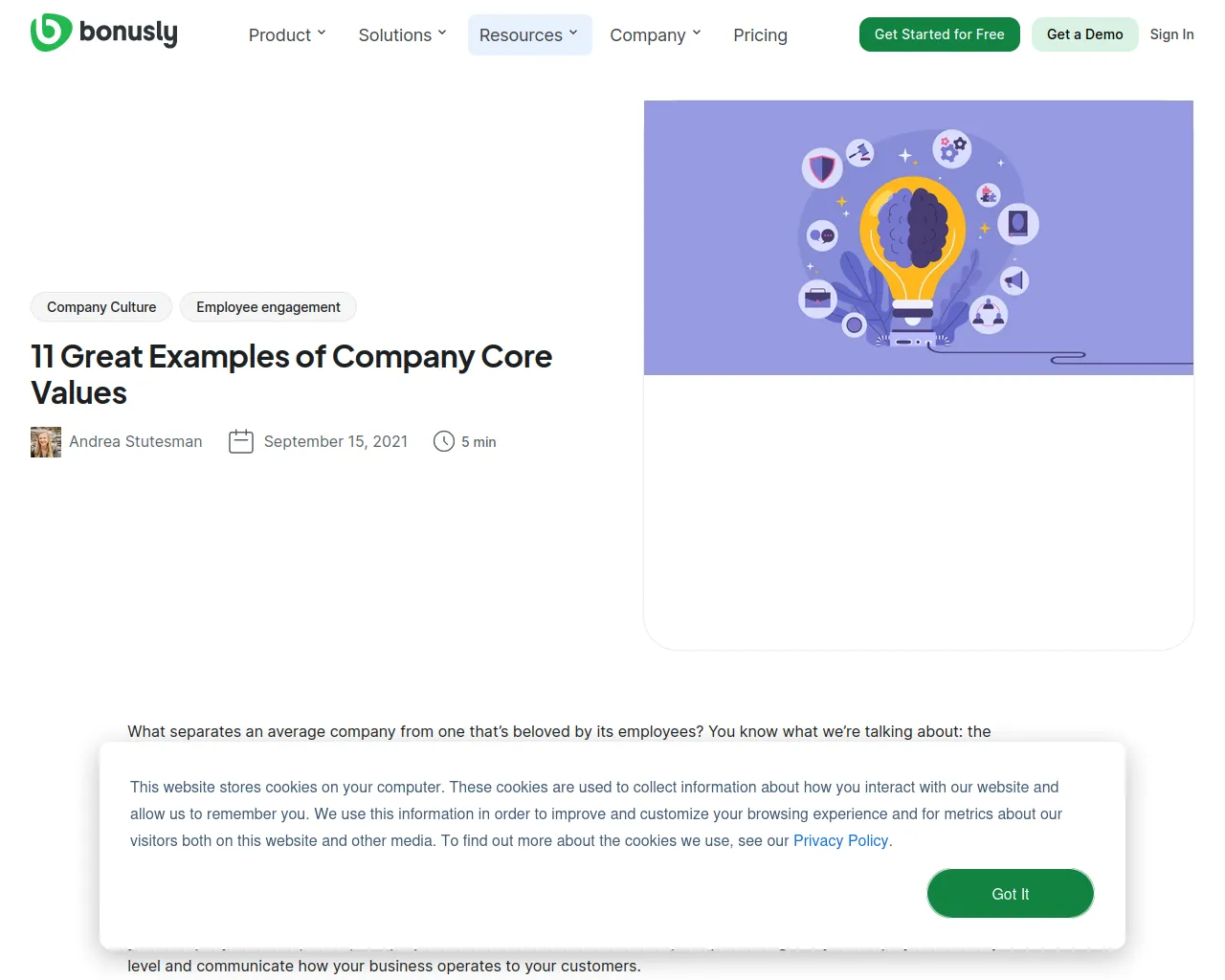Image resolution: width=1225 pixels, height=980 pixels.
Task: Click the briefcase icon in hero illustration
Action: (x=817, y=300)
